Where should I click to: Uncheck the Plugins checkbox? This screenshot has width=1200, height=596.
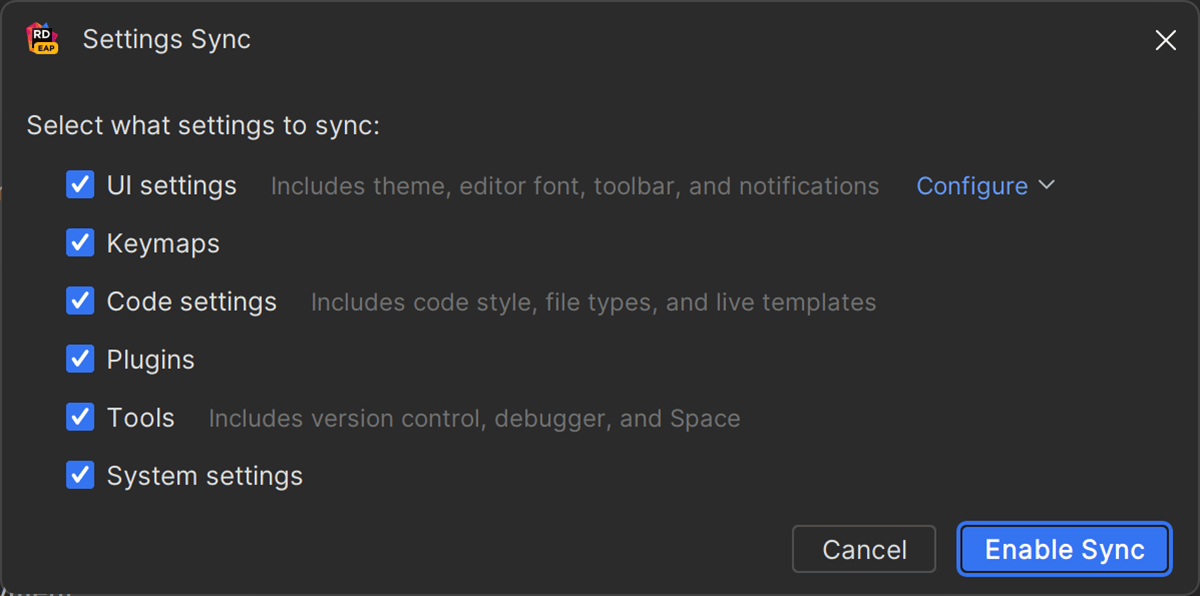[80, 359]
